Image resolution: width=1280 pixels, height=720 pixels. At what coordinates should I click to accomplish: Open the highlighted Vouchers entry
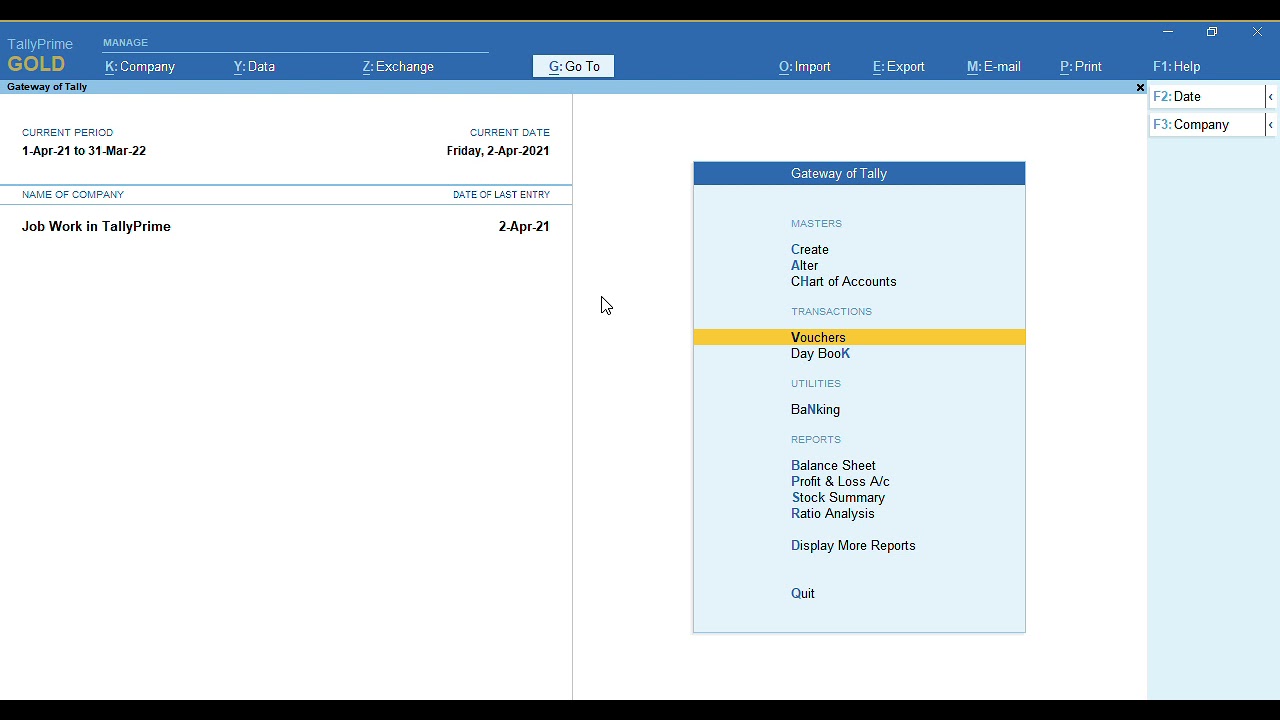click(x=859, y=338)
